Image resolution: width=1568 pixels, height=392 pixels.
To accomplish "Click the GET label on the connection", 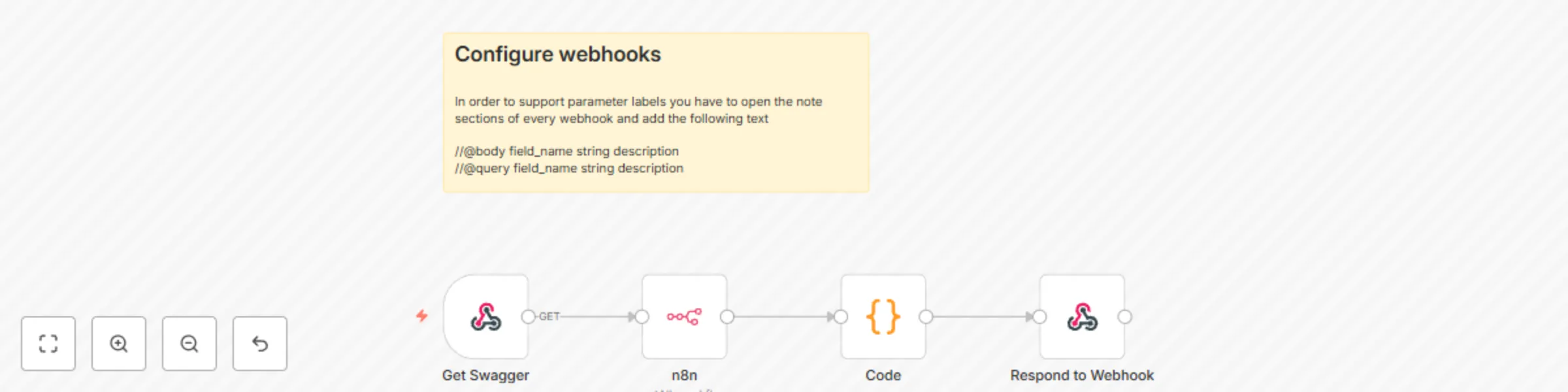I will point(549,316).
